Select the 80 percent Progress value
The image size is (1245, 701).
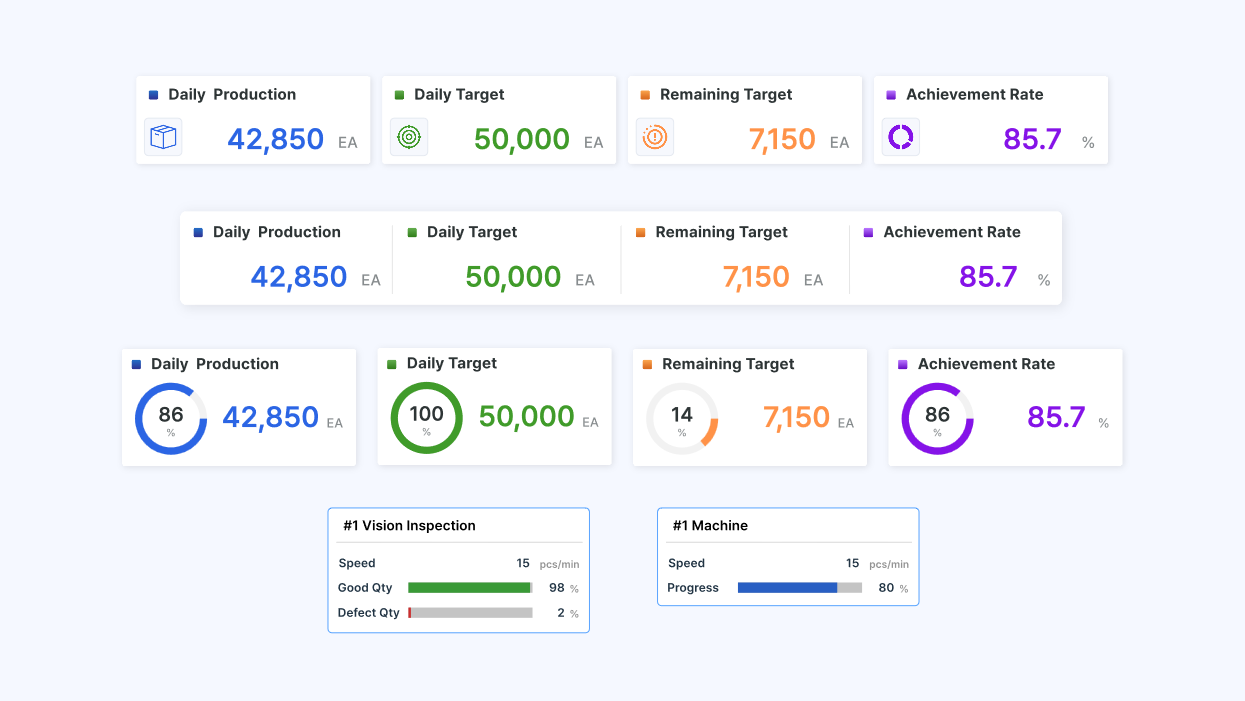886,588
